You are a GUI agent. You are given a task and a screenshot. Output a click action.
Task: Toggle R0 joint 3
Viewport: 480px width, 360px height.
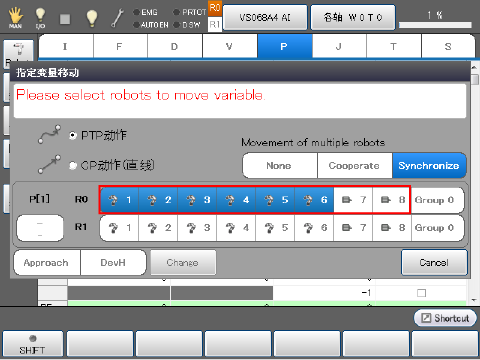coord(197,200)
